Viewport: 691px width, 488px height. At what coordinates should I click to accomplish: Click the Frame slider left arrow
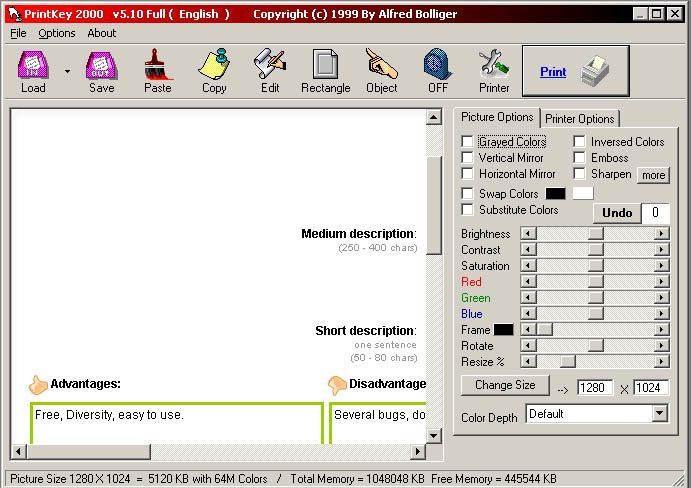[528, 329]
